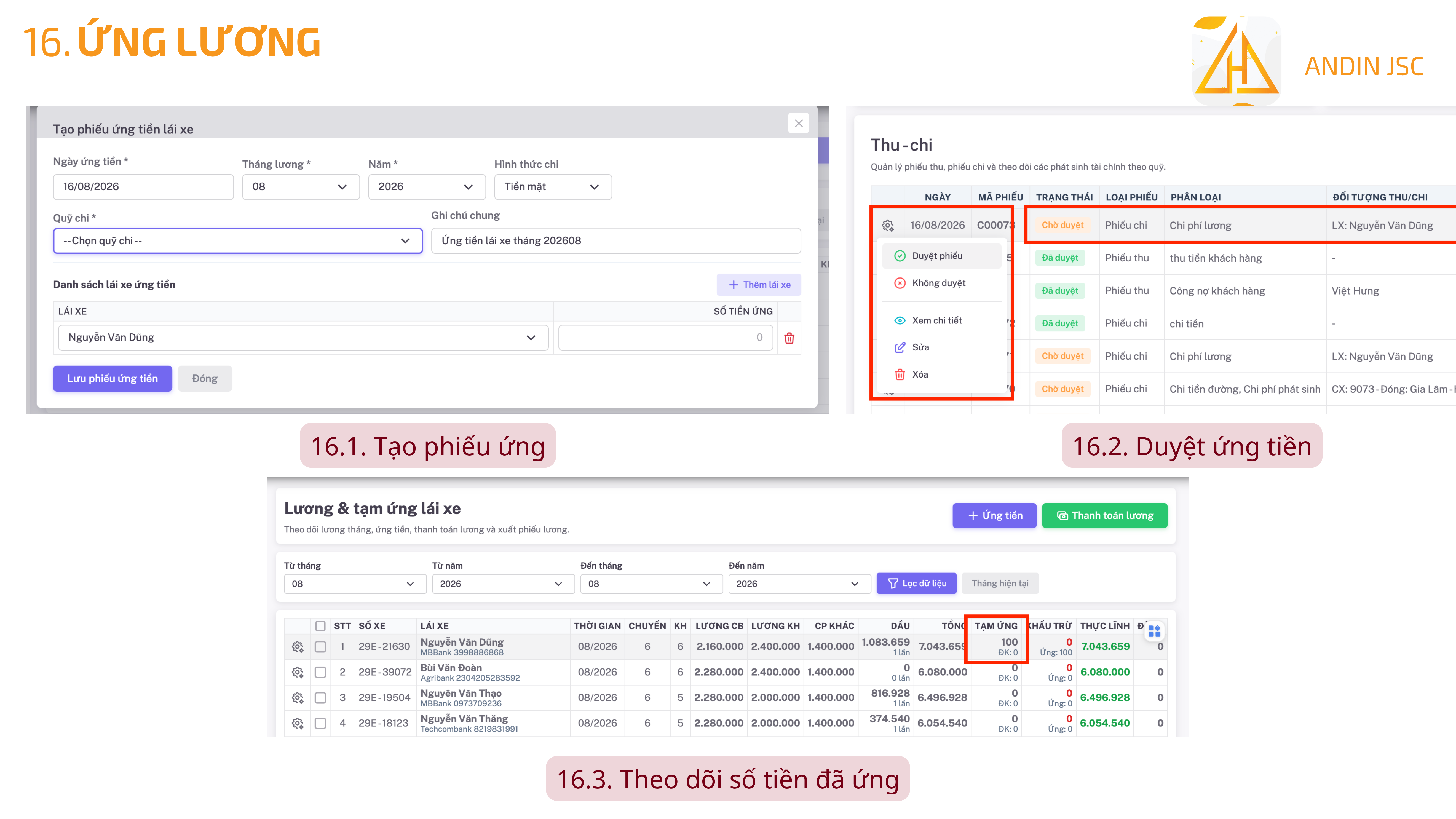
Task: Click gear icon for driver Nguyễn Văn Thăng
Action: [297, 723]
